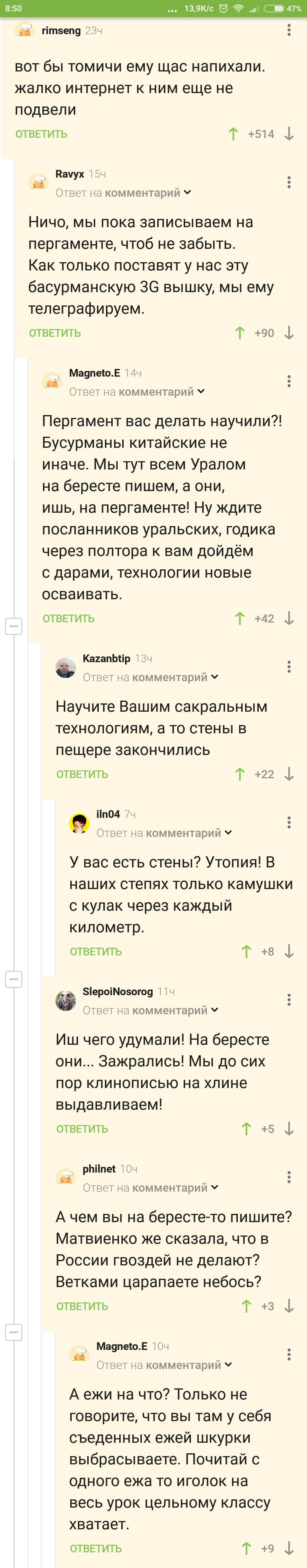Downvote Magneto.E's comment rated +42
This screenshot has height=1568, width=307.
pyautogui.click(x=289, y=618)
